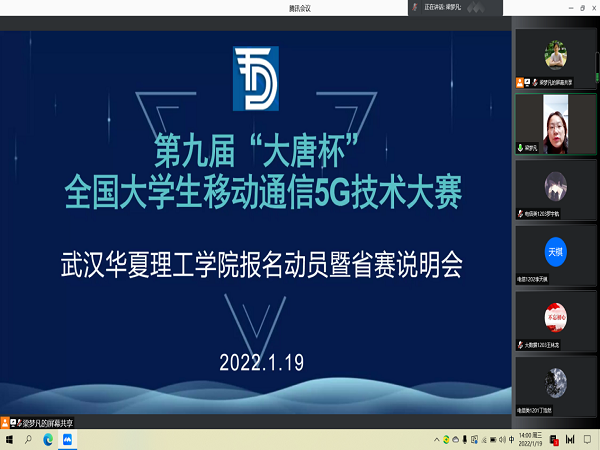This screenshot has height=450, width=600.
Task: Launch Microsoft Edge from the taskbar
Action: [x=48, y=440]
